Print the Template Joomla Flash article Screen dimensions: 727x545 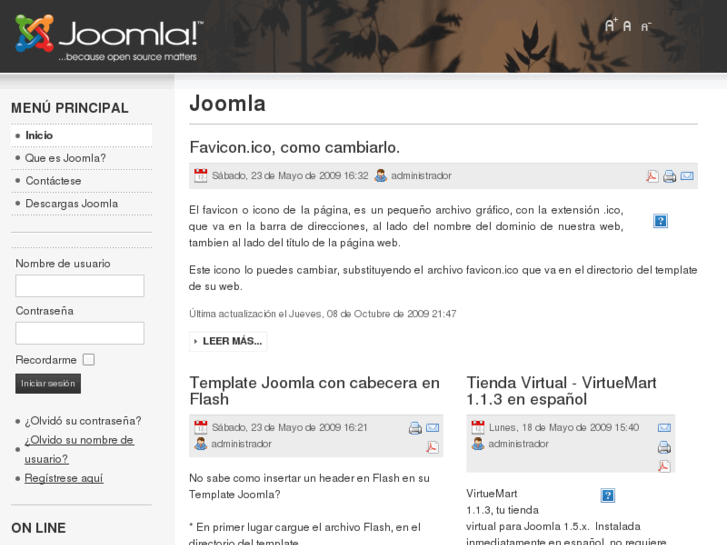pyautogui.click(x=415, y=428)
